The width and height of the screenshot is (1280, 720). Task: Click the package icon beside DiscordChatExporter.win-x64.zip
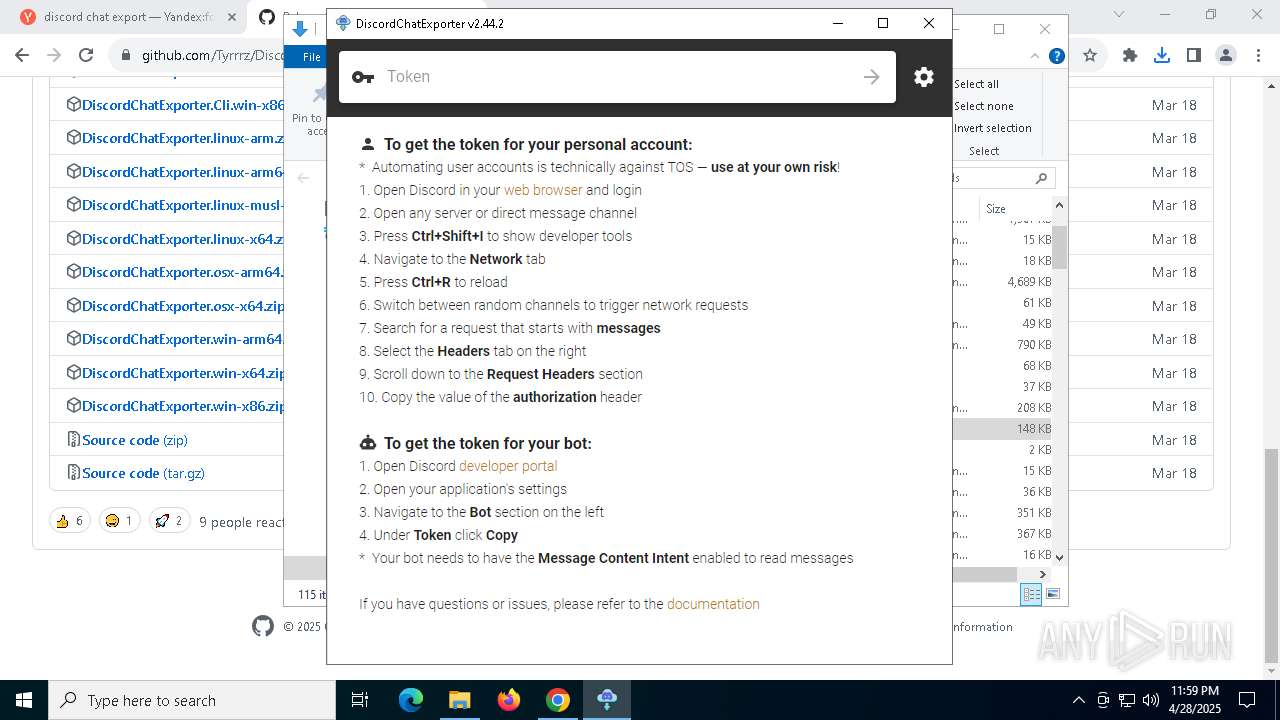(x=73, y=372)
